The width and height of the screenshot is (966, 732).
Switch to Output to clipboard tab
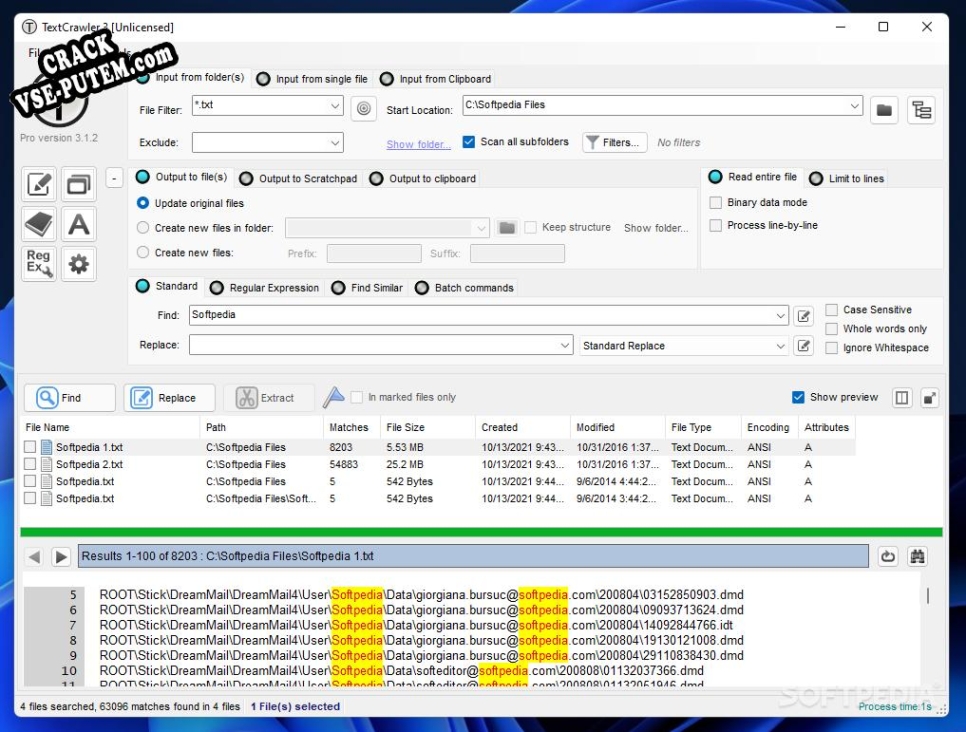[423, 179]
